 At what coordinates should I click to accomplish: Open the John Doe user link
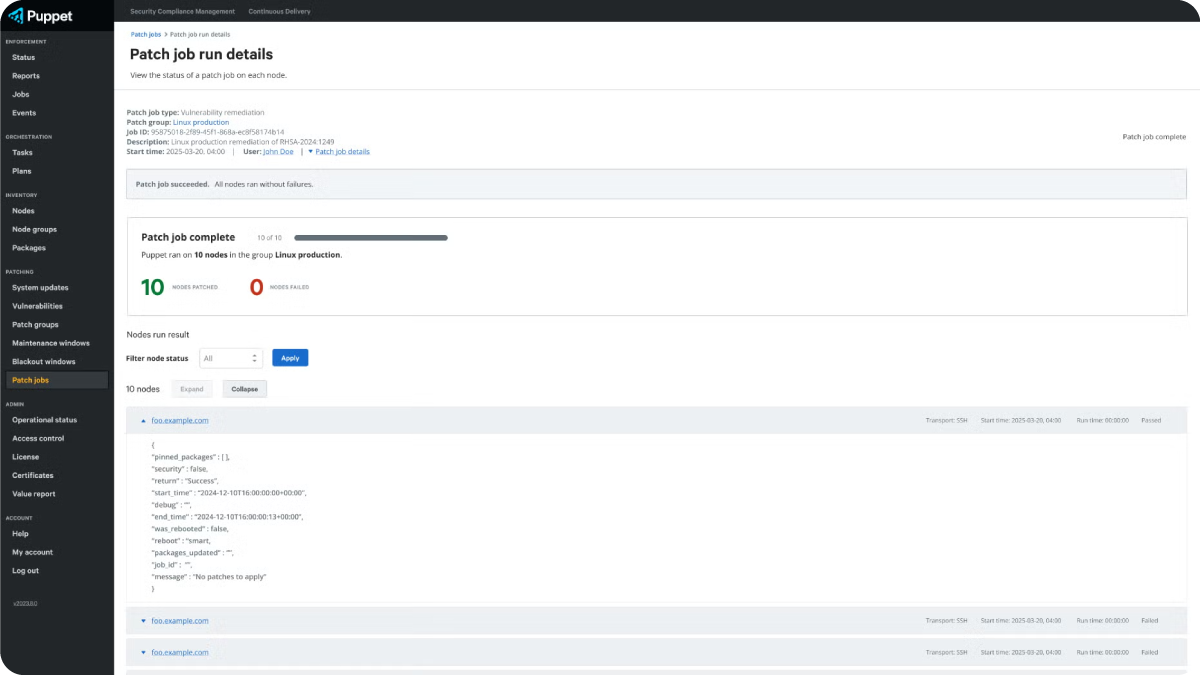(278, 152)
